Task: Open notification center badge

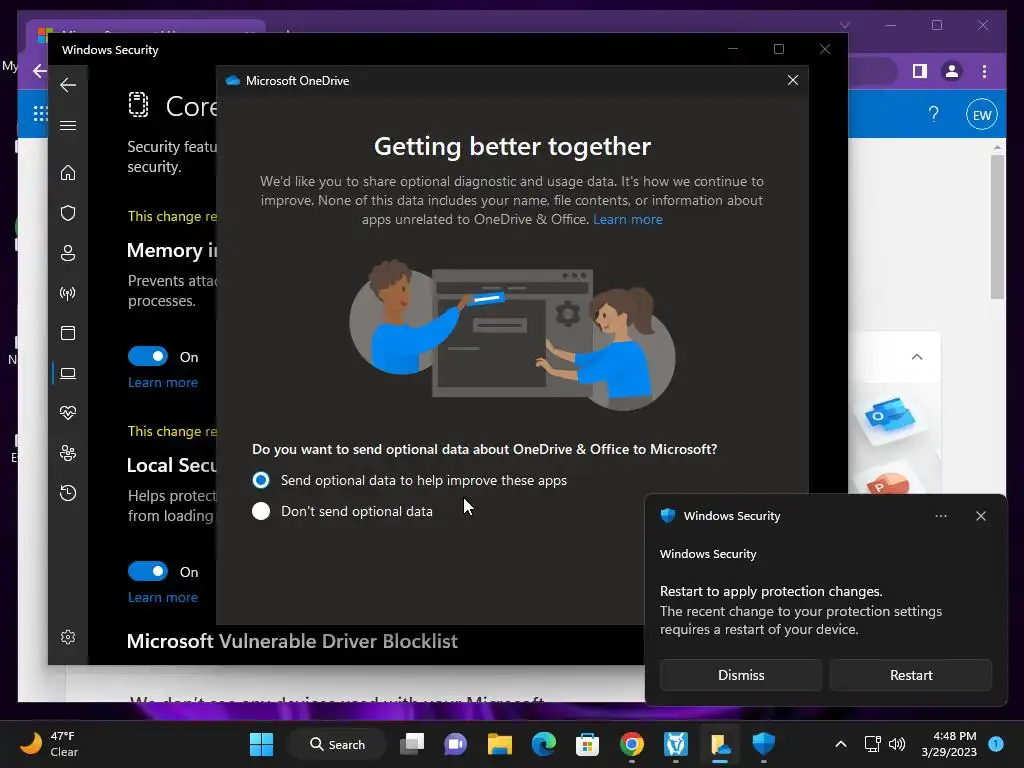Action: tap(996, 744)
